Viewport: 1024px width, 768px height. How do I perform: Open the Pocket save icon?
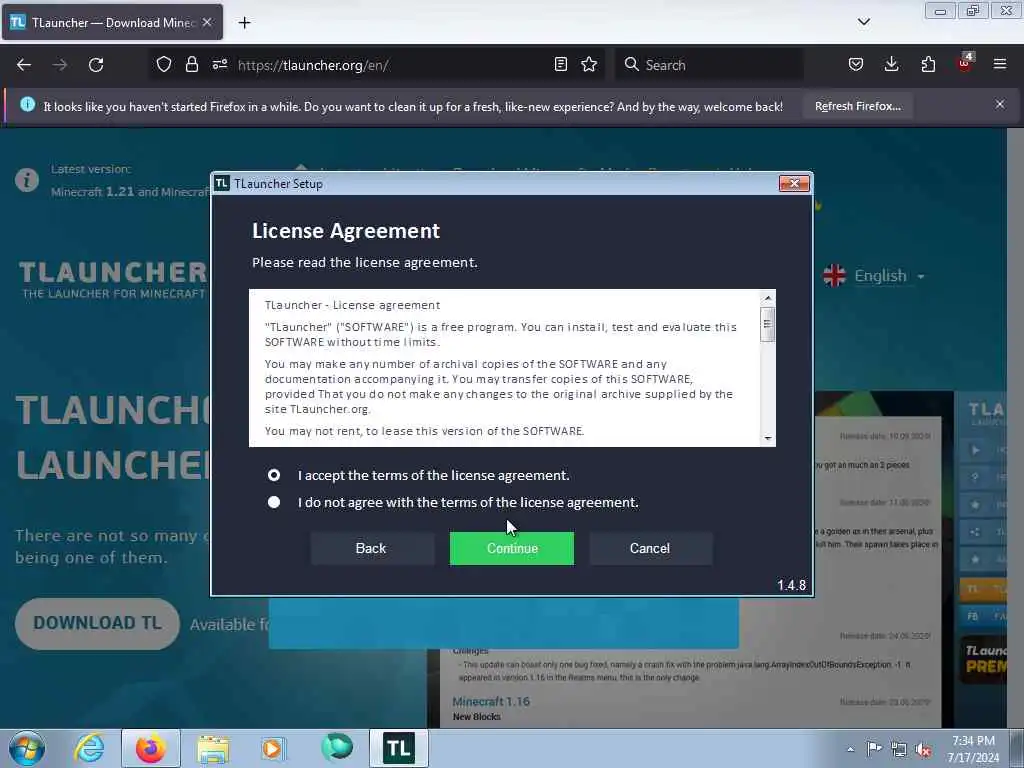856,64
